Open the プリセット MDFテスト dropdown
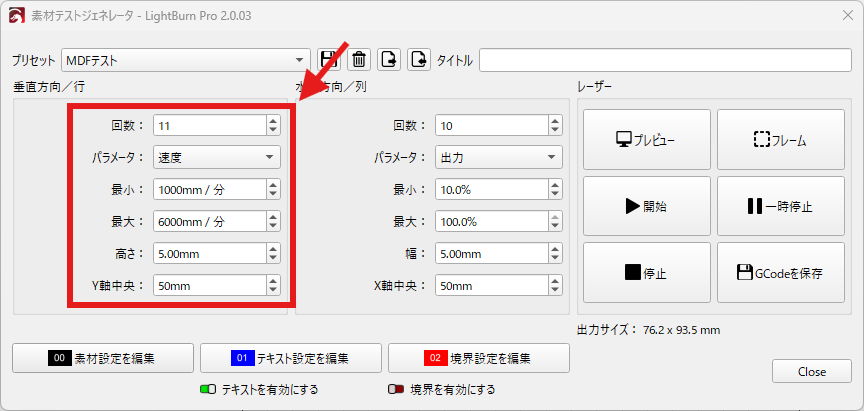This screenshot has width=864, height=411. click(186, 60)
